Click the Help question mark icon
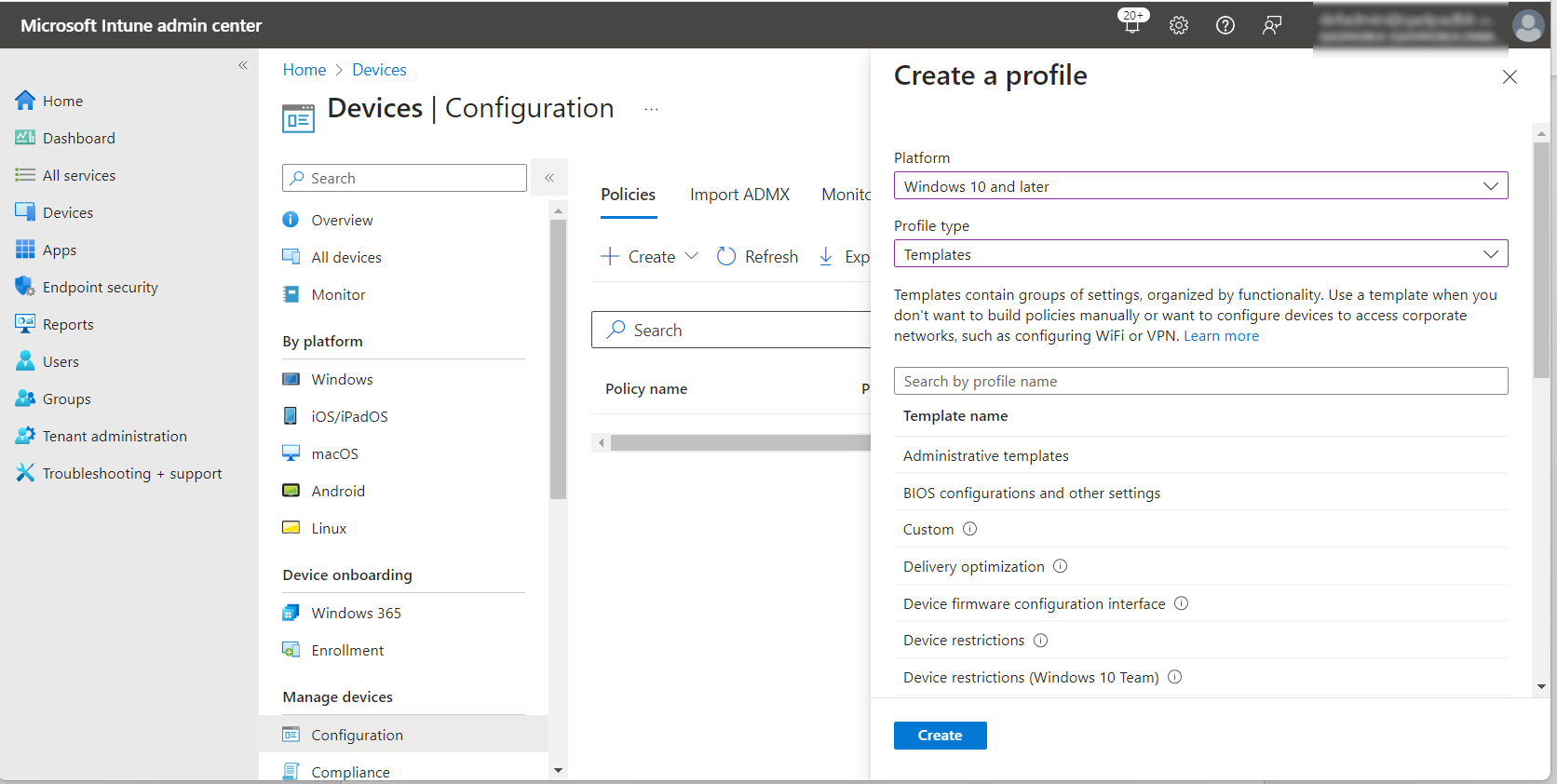Screen dimensions: 1557x784 pyautogui.click(x=1225, y=25)
